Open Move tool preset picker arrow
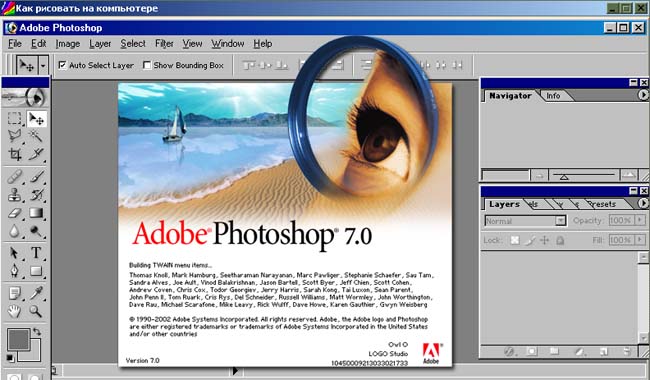Viewport: 650px width, 380px height. [x=43, y=65]
